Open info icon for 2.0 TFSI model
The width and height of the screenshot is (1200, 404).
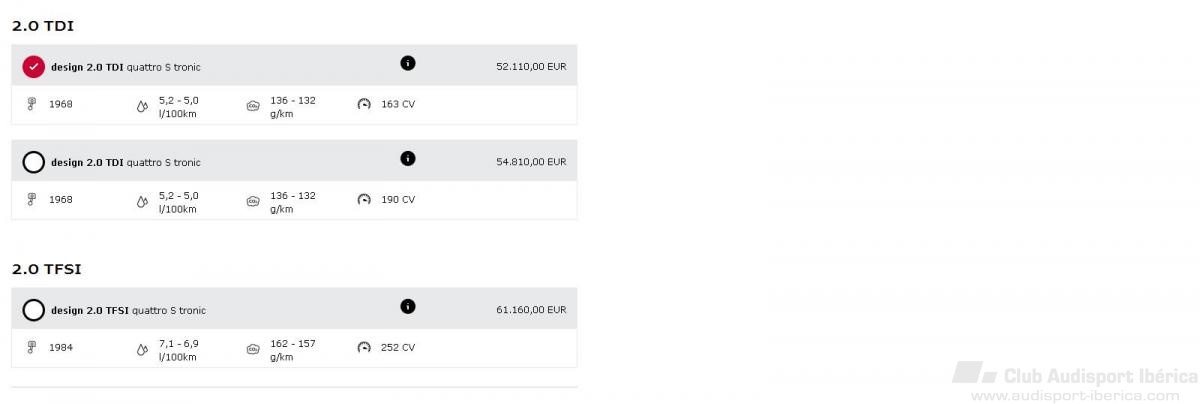(x=407, y=307)
